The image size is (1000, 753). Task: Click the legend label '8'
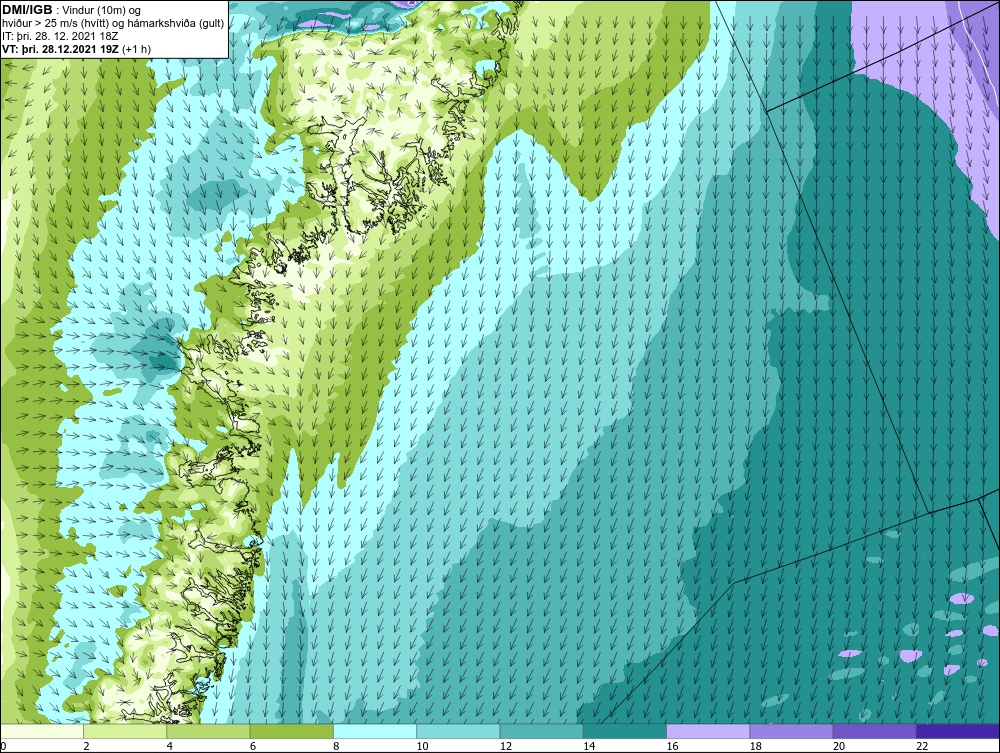pos(336,747)
